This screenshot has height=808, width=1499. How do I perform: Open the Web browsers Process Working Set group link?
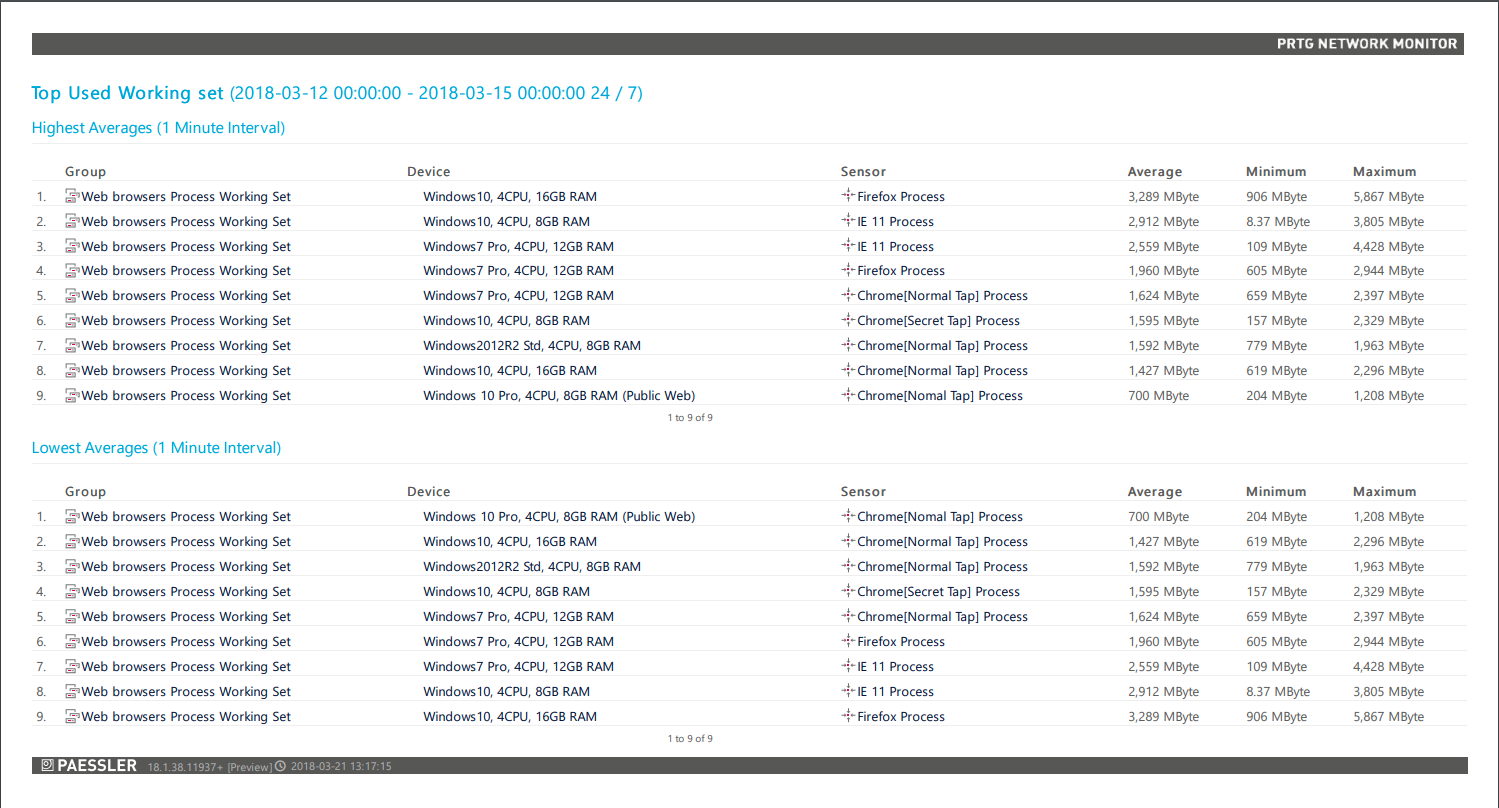(x=184, y=196)
